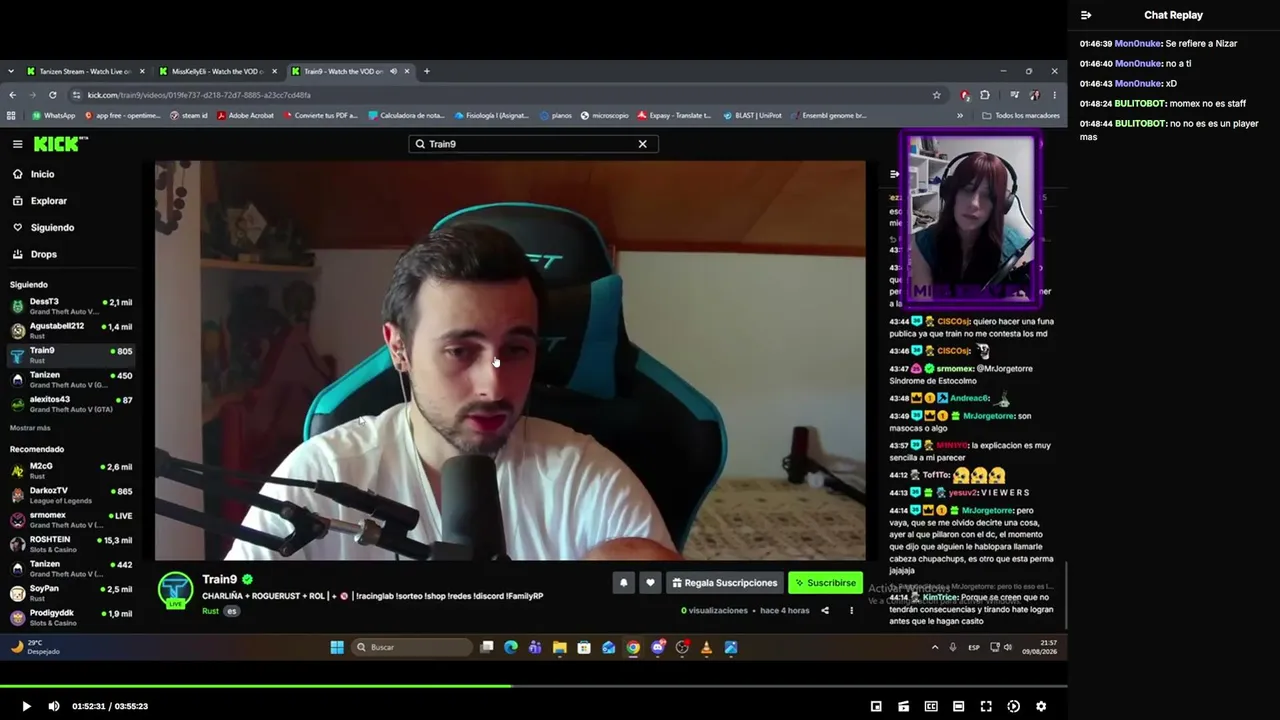Click the play button in the video player
Image resolution: width=1280 pixels, height=720 pixels.
coord(26,706)
